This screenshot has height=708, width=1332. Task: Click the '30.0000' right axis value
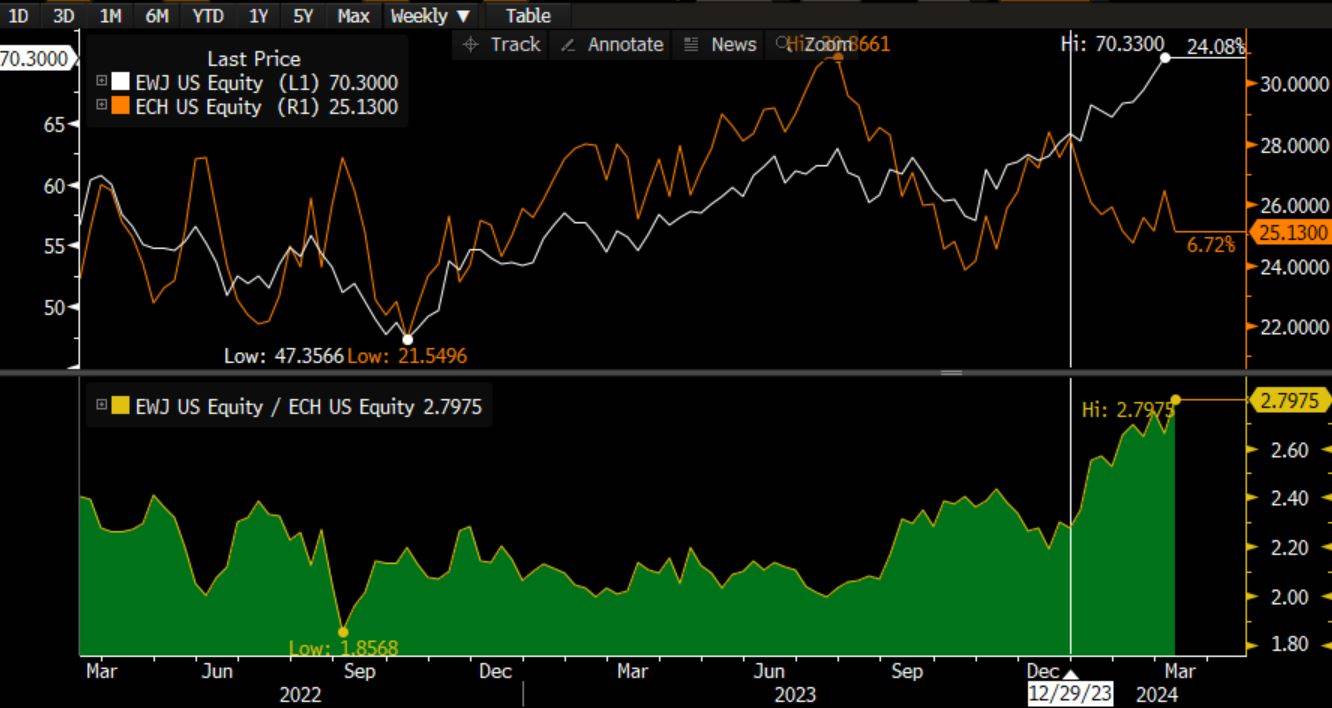pos(1294,84)
